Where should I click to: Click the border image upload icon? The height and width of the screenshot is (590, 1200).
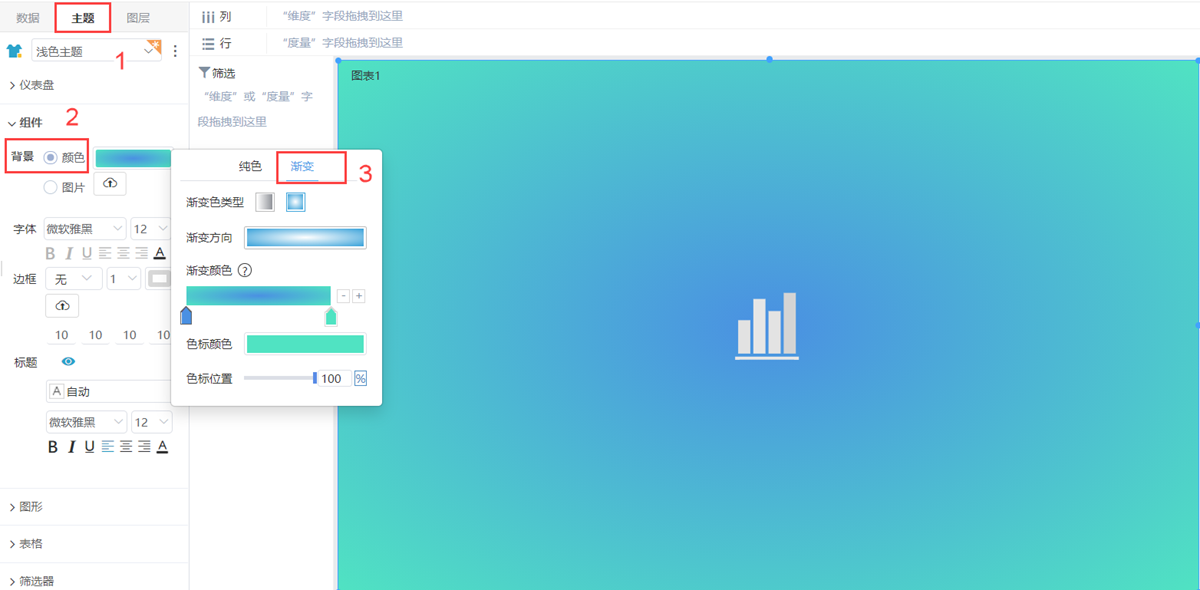[x=62, y=305]
